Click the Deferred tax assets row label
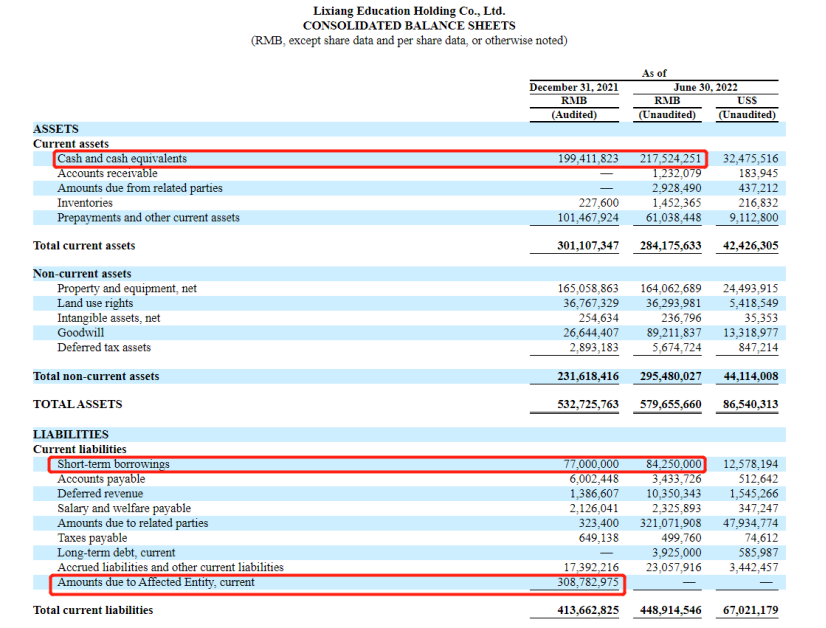826x628 pixels. 104,348
